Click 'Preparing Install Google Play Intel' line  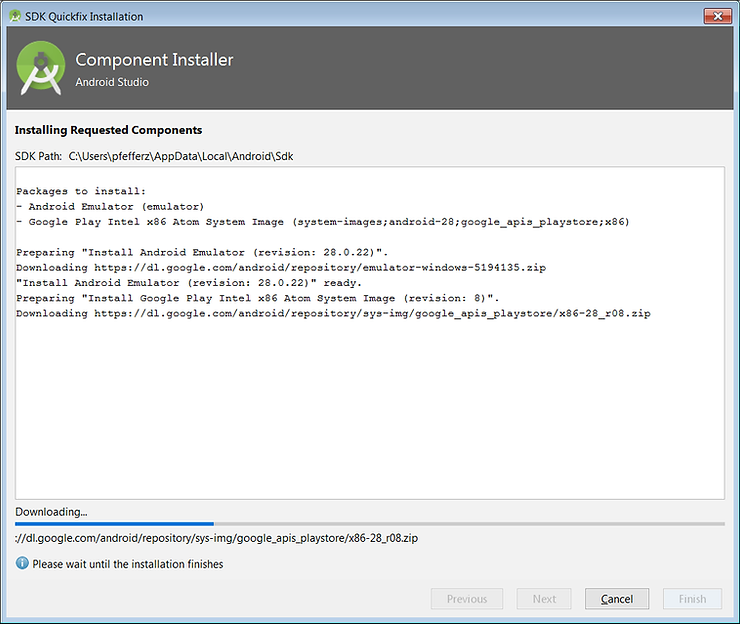coord(258,298)
